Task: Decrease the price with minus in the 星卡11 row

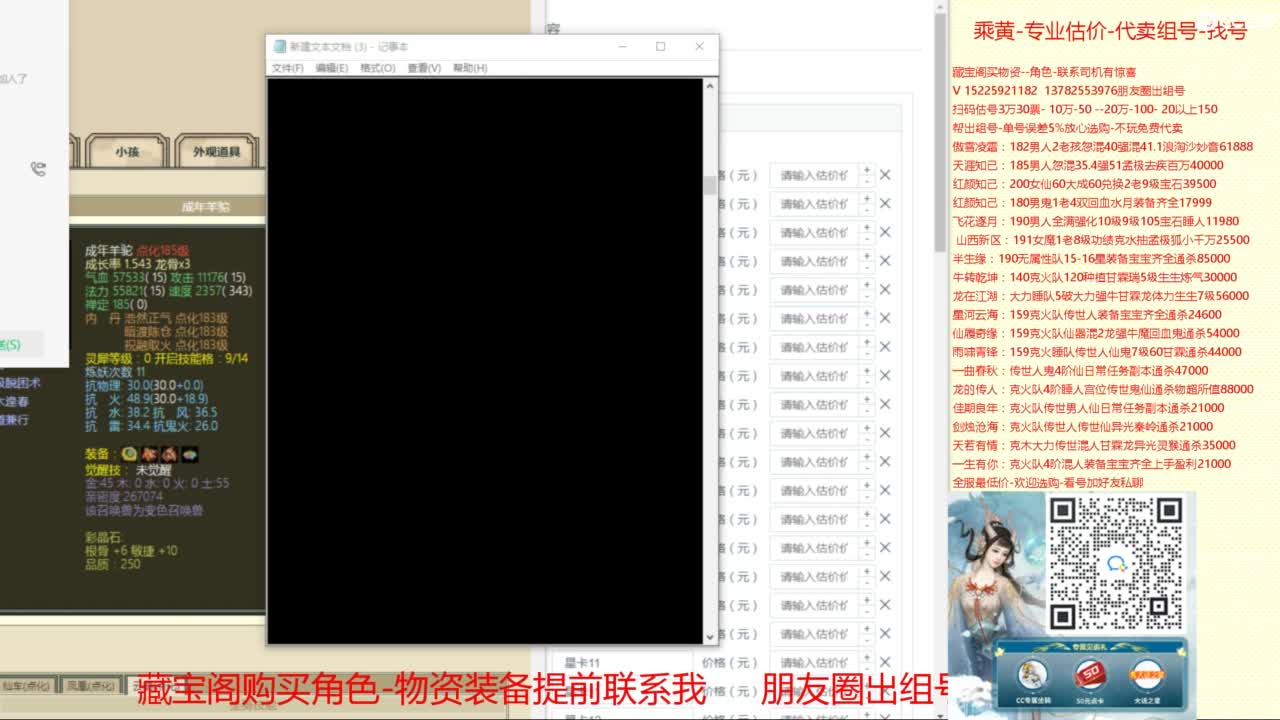Action: tap(866, 669)
